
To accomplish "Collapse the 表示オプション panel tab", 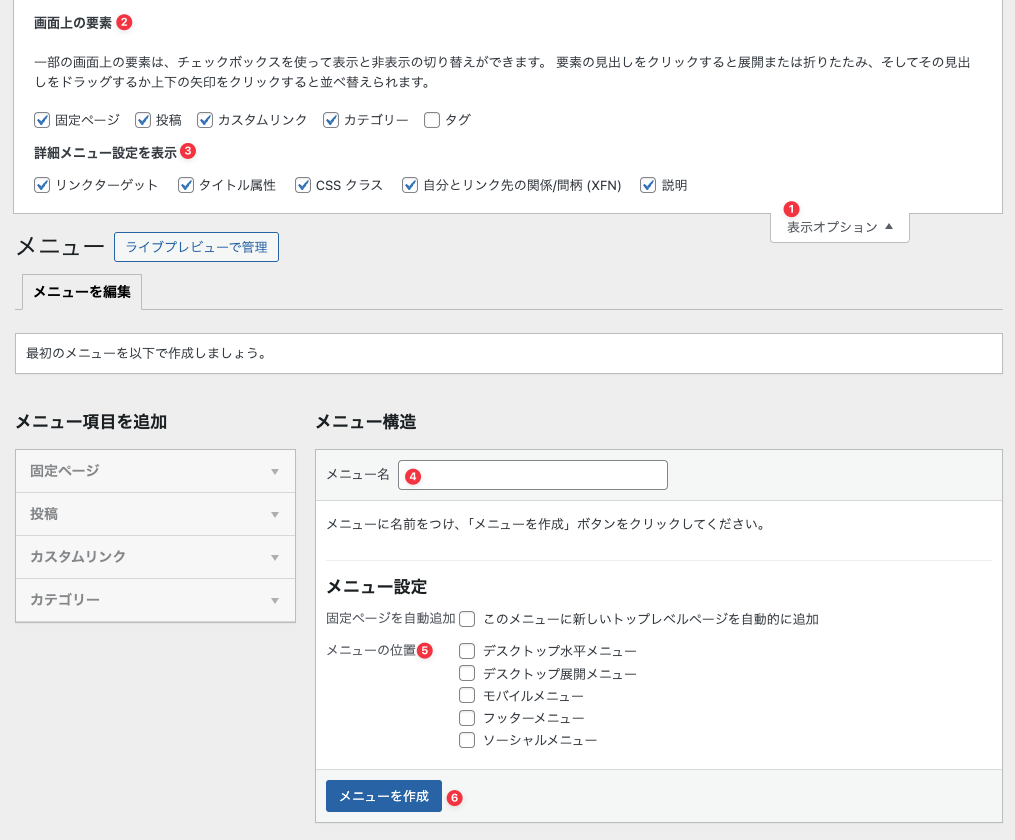I will tap(839, 227).
